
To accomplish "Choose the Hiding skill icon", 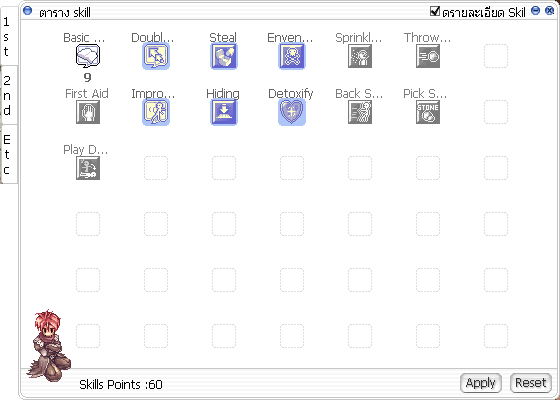I will (x=224, y=112).
